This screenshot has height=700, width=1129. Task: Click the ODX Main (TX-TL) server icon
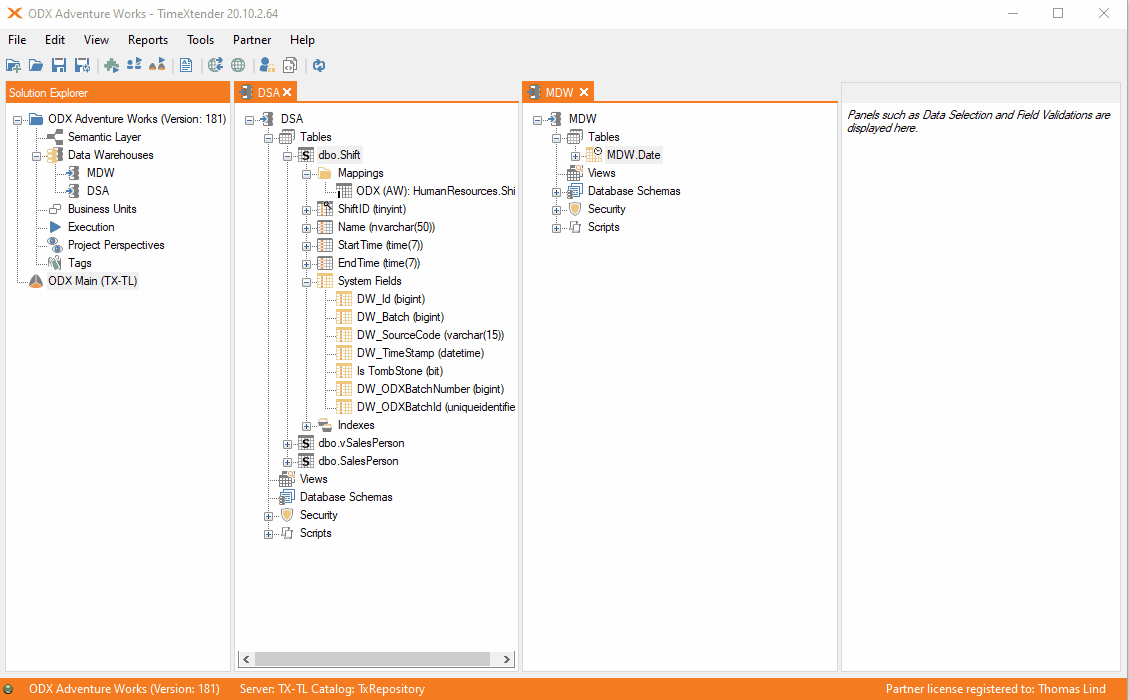pyautogui.click(x=36, y=281)
